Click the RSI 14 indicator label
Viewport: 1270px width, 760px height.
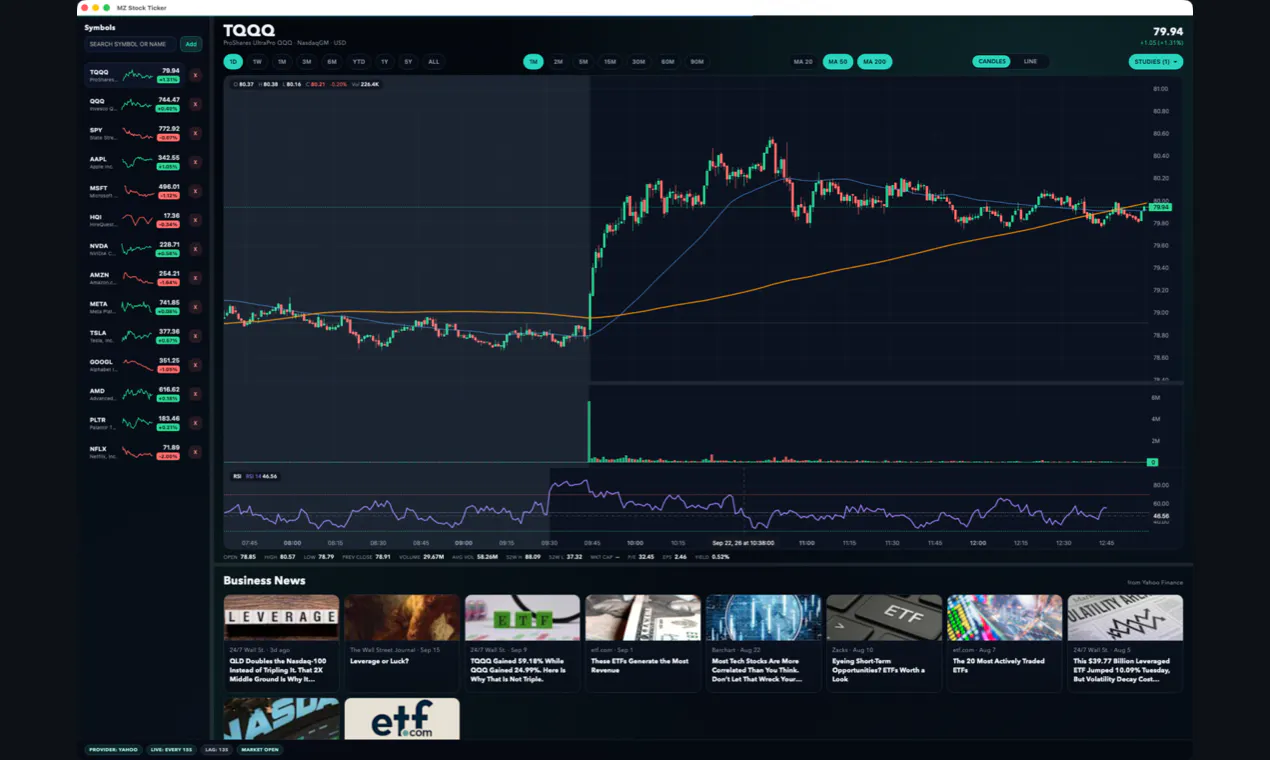click(255, 476)
